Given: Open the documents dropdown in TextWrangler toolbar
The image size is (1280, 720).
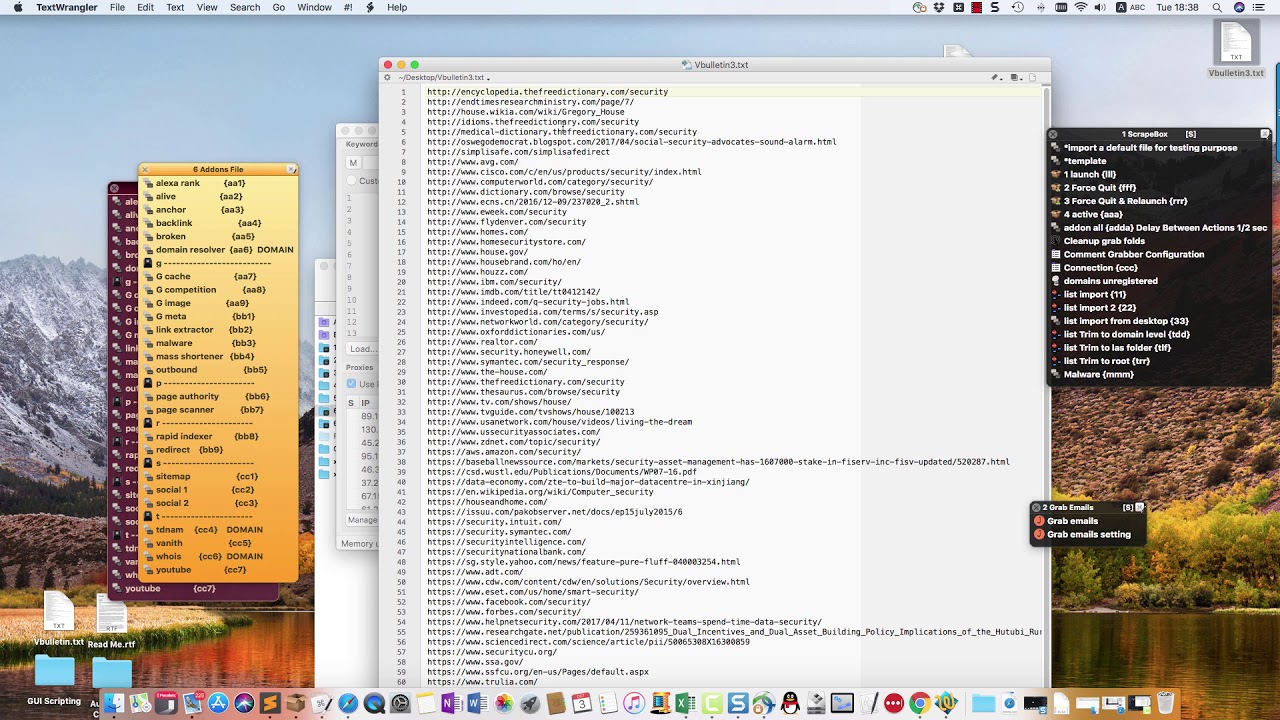Looking at the screenshot, I should tap(1016, 77).
